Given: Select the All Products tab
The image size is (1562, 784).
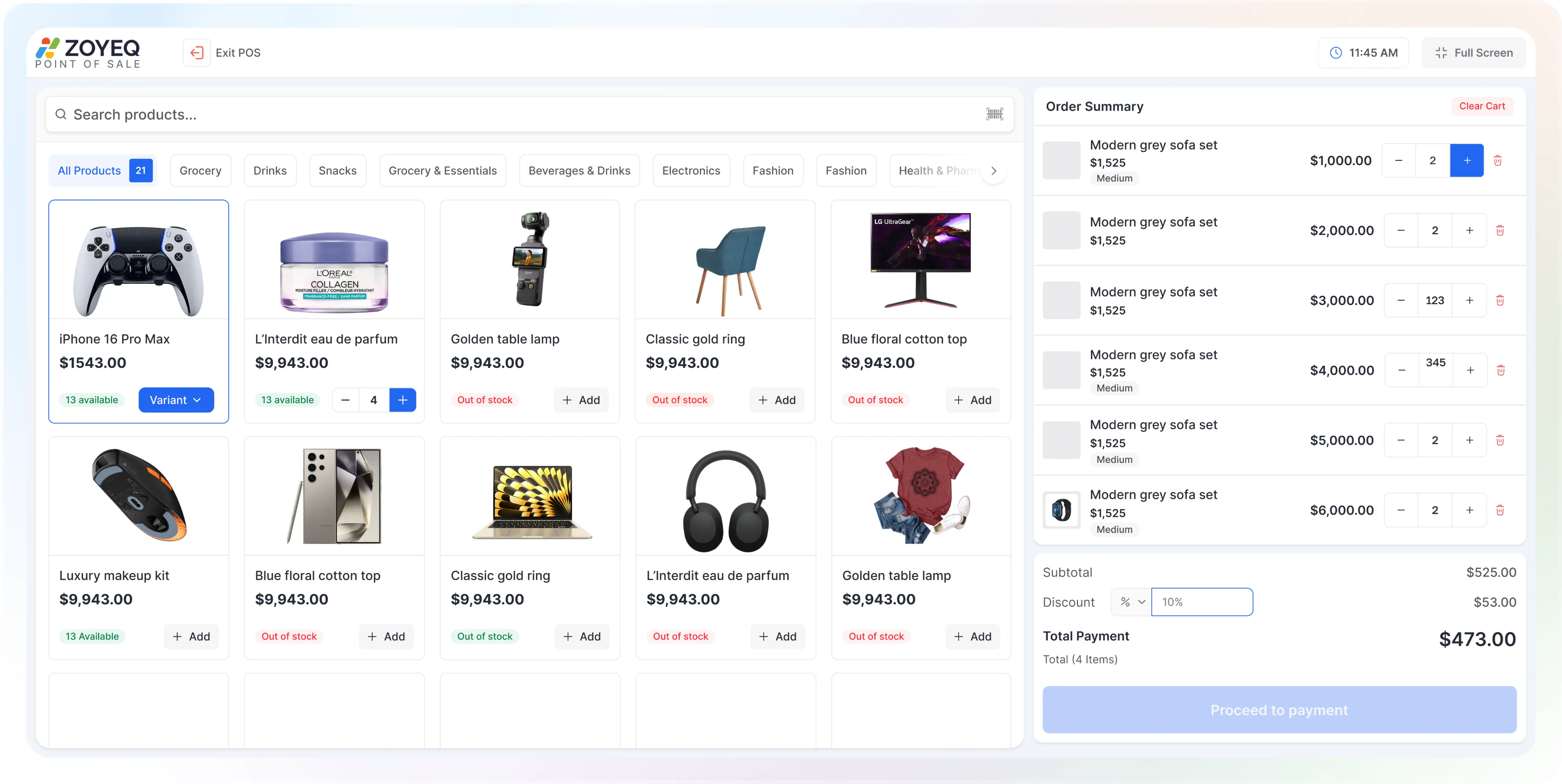Looking at the screenshot, I should click(x=103, y=171).
